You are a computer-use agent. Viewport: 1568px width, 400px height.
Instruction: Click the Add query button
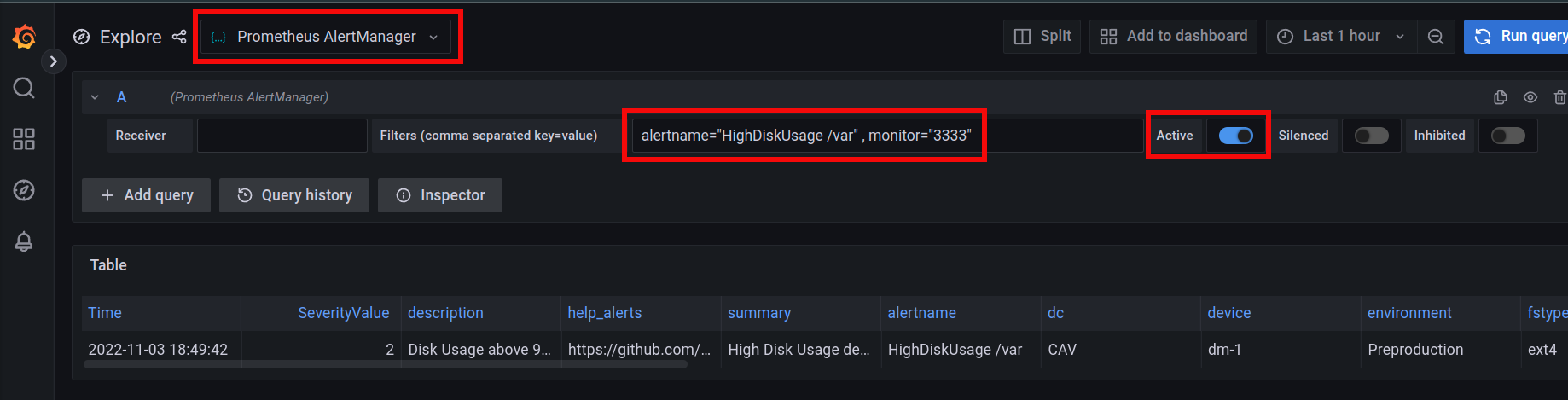click(x=146, y=195)
